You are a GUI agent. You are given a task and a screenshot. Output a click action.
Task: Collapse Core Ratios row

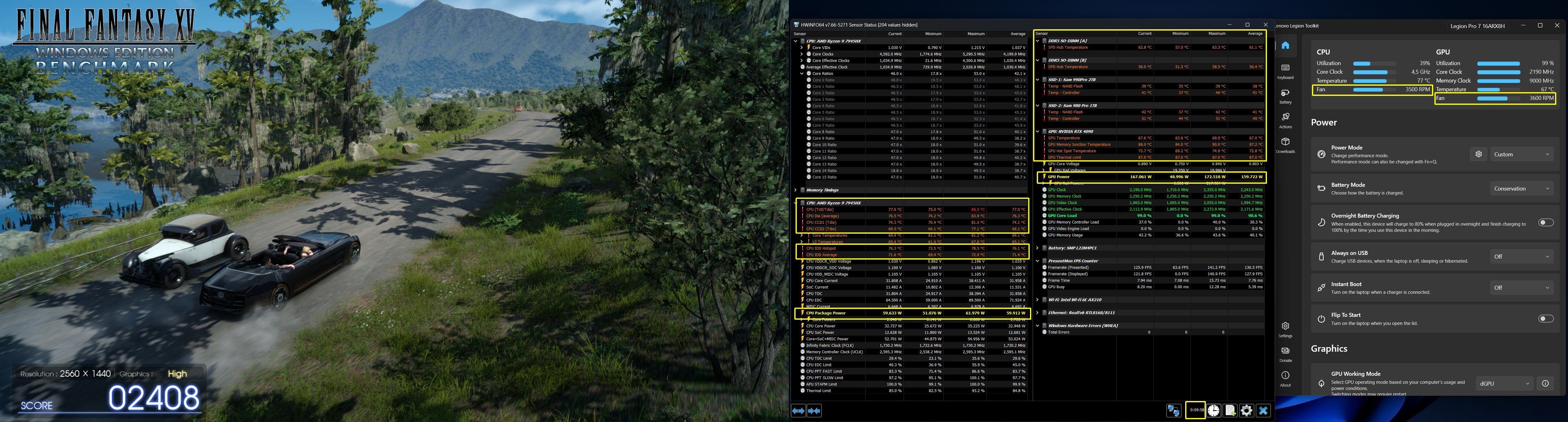pos(802,74)
